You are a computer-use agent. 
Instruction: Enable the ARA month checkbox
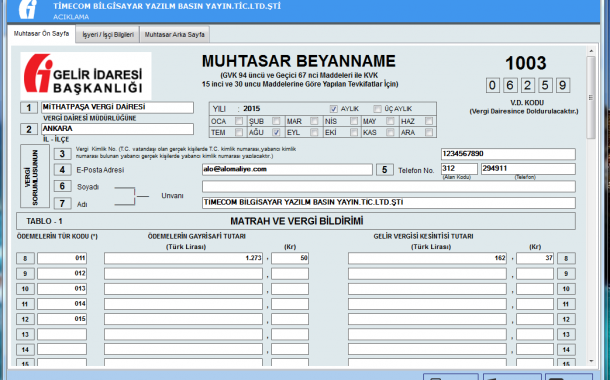(x=429, y=133)
